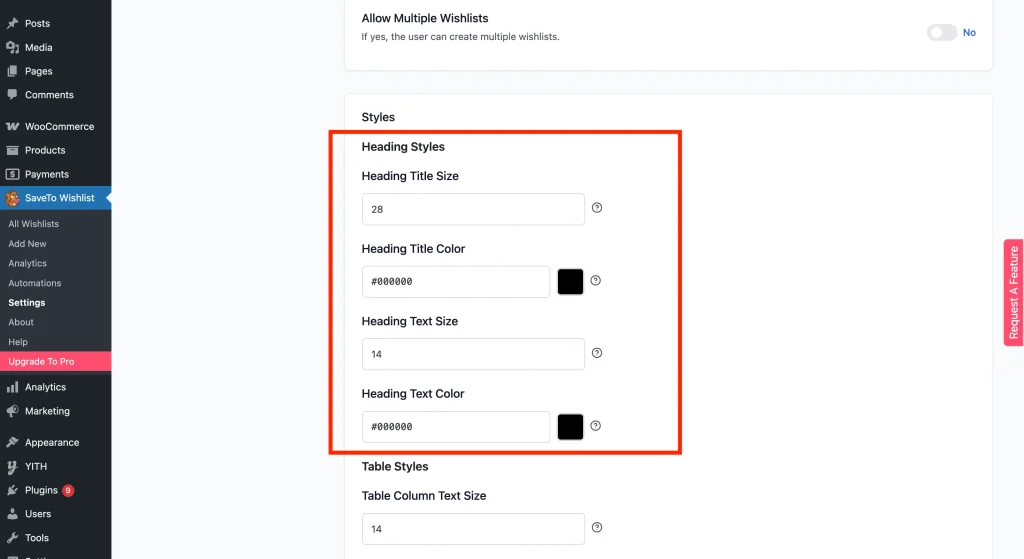Toggle Allow Multiple Wishlists switch

941,33
